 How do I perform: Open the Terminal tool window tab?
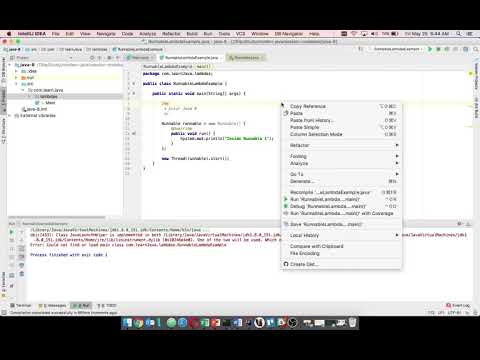coord(21,305)
